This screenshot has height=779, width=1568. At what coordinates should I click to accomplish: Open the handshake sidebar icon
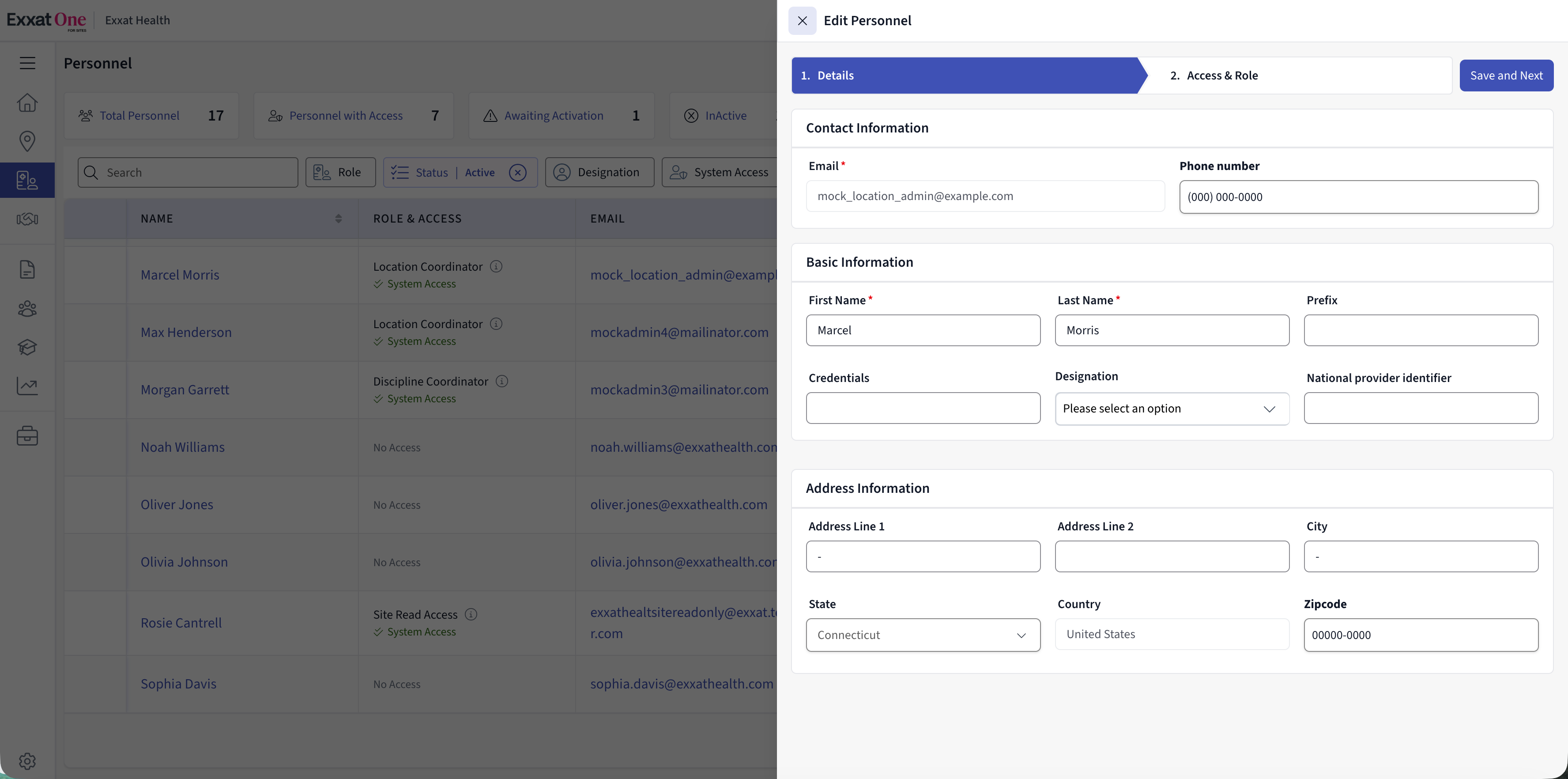[x=27, y=219]
